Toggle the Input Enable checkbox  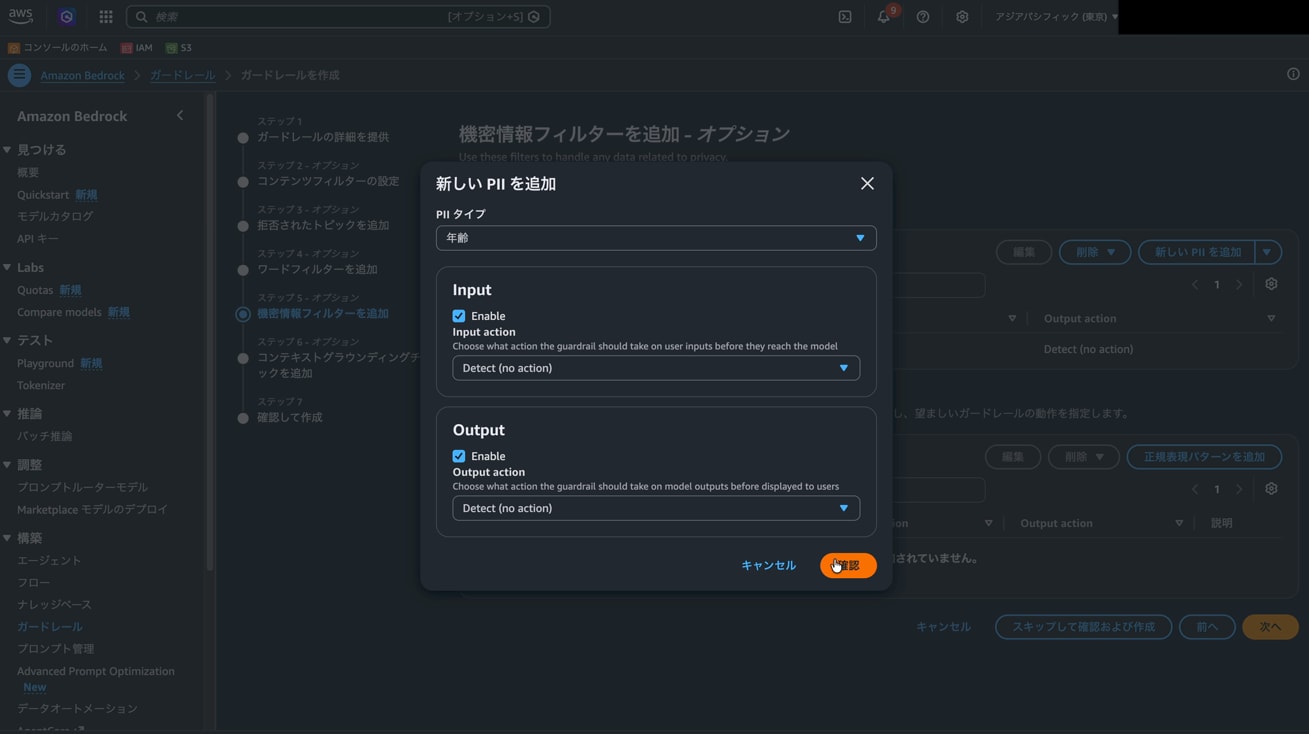[x=459, y=316]
